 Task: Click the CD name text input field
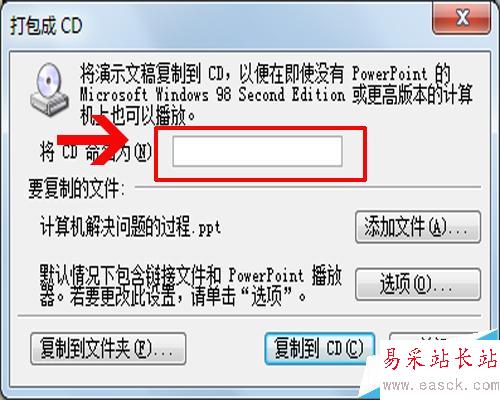pos(257,151)
